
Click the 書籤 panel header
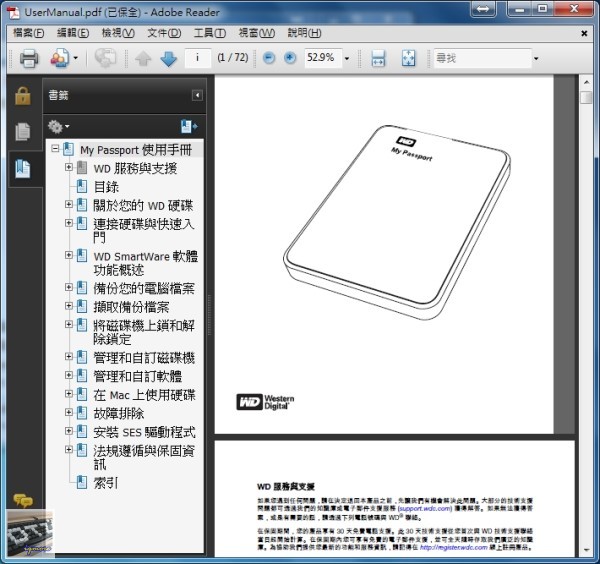point(124,95)
